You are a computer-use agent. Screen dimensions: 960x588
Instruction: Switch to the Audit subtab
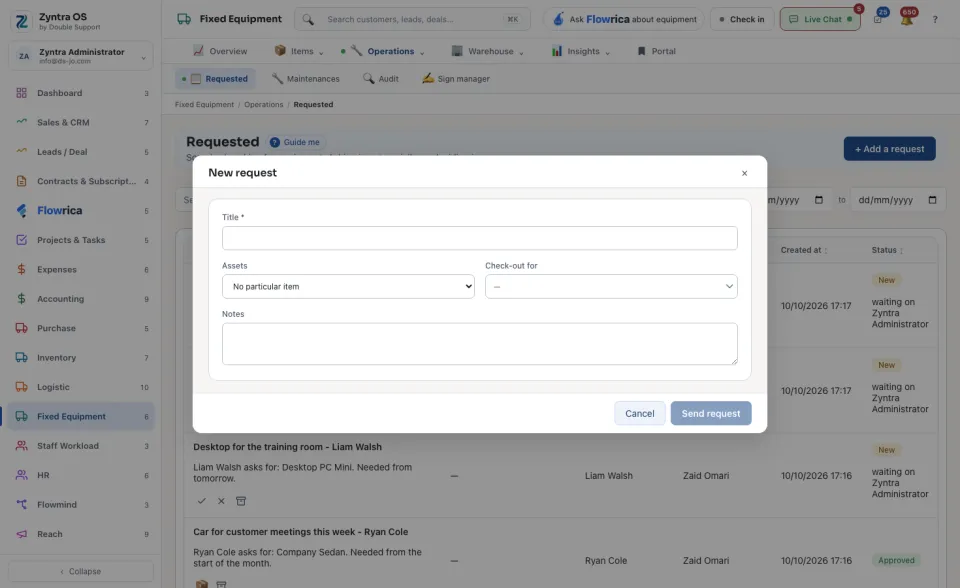381,79
